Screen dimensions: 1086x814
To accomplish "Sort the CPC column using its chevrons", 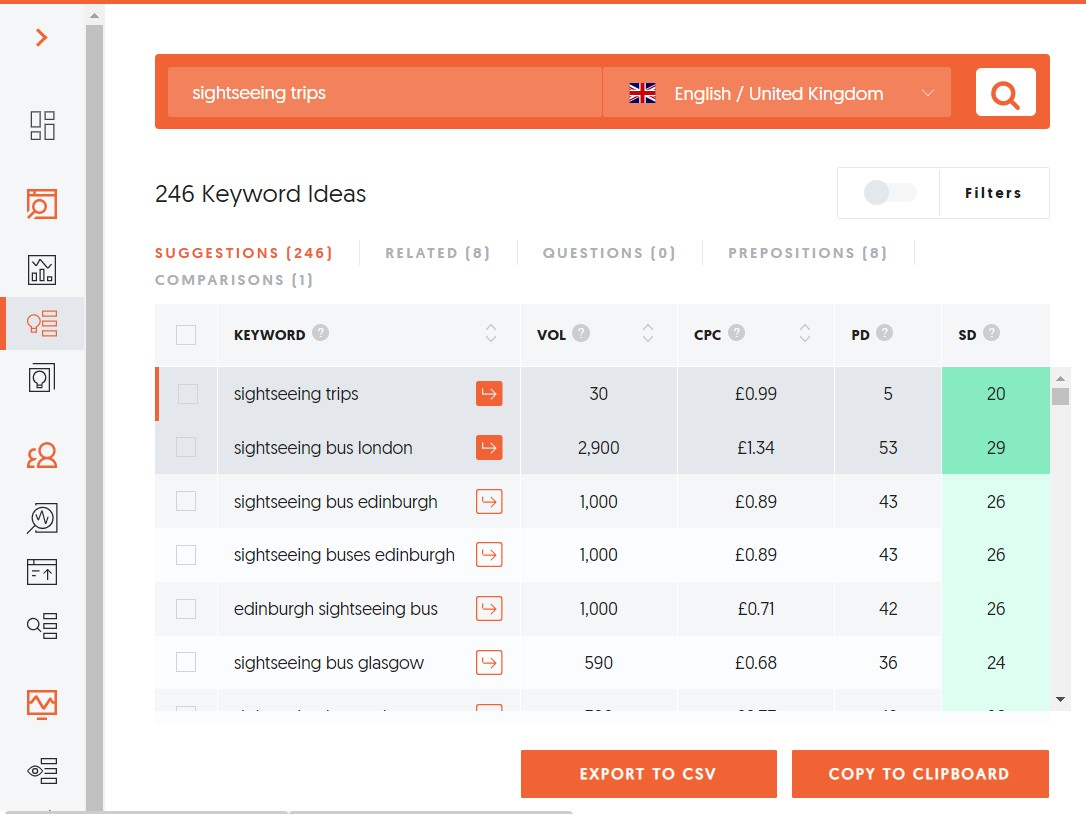I will [805, 334].
